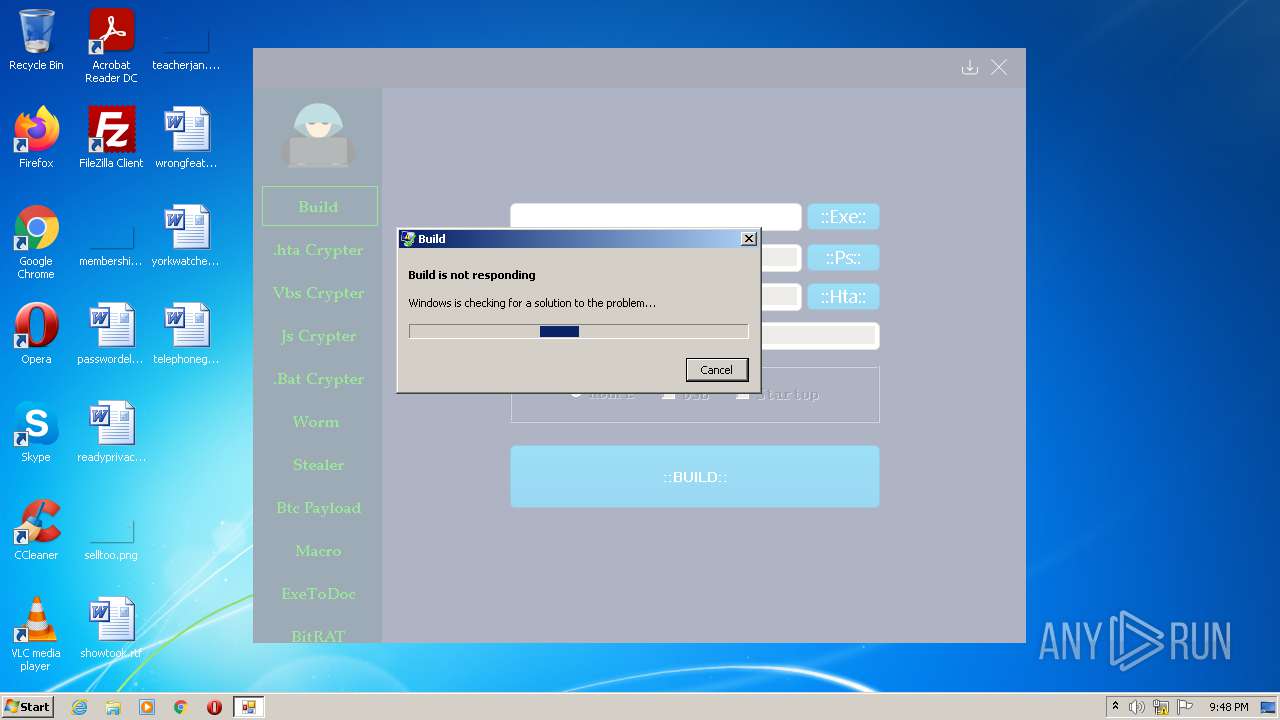Image resolution: width=1280 pixels, height=720 pixels.
Task: Click the ::Ps:: button
Action: coord(843,258)
